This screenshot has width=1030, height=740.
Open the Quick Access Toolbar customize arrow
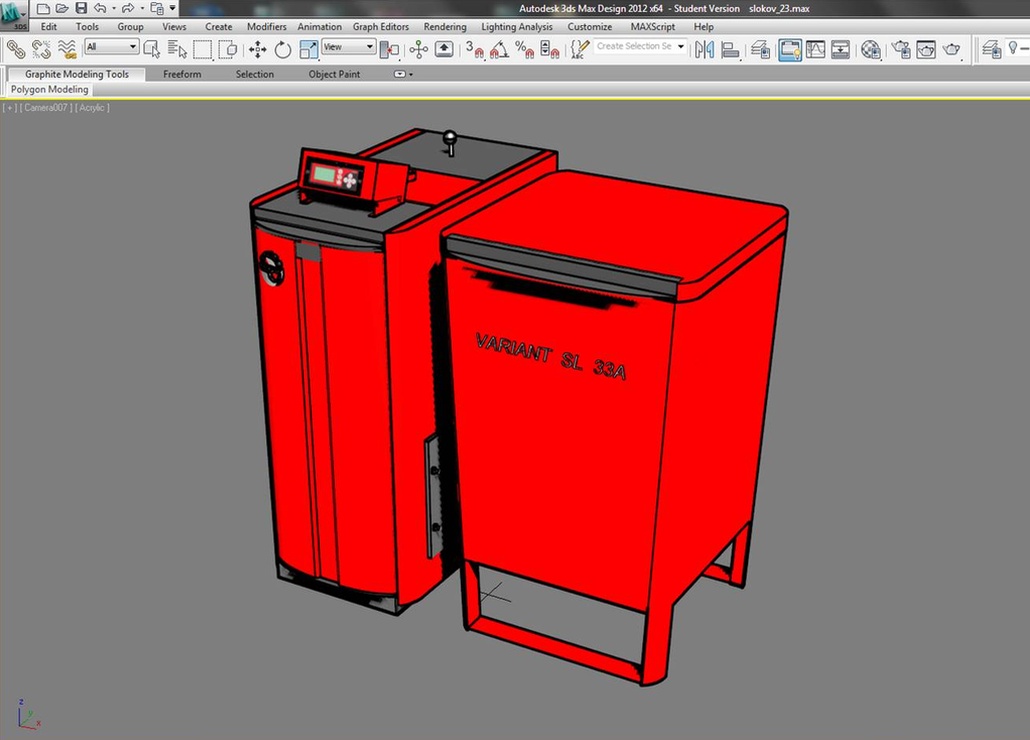coord(173,9)
